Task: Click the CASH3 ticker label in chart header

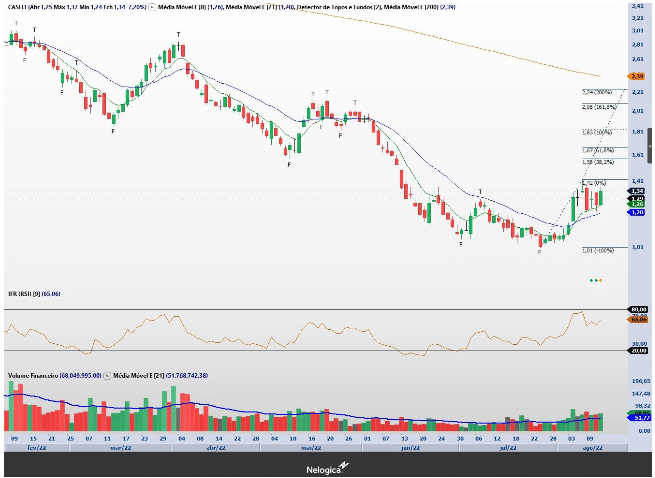Action: click(x=18, y=6)
